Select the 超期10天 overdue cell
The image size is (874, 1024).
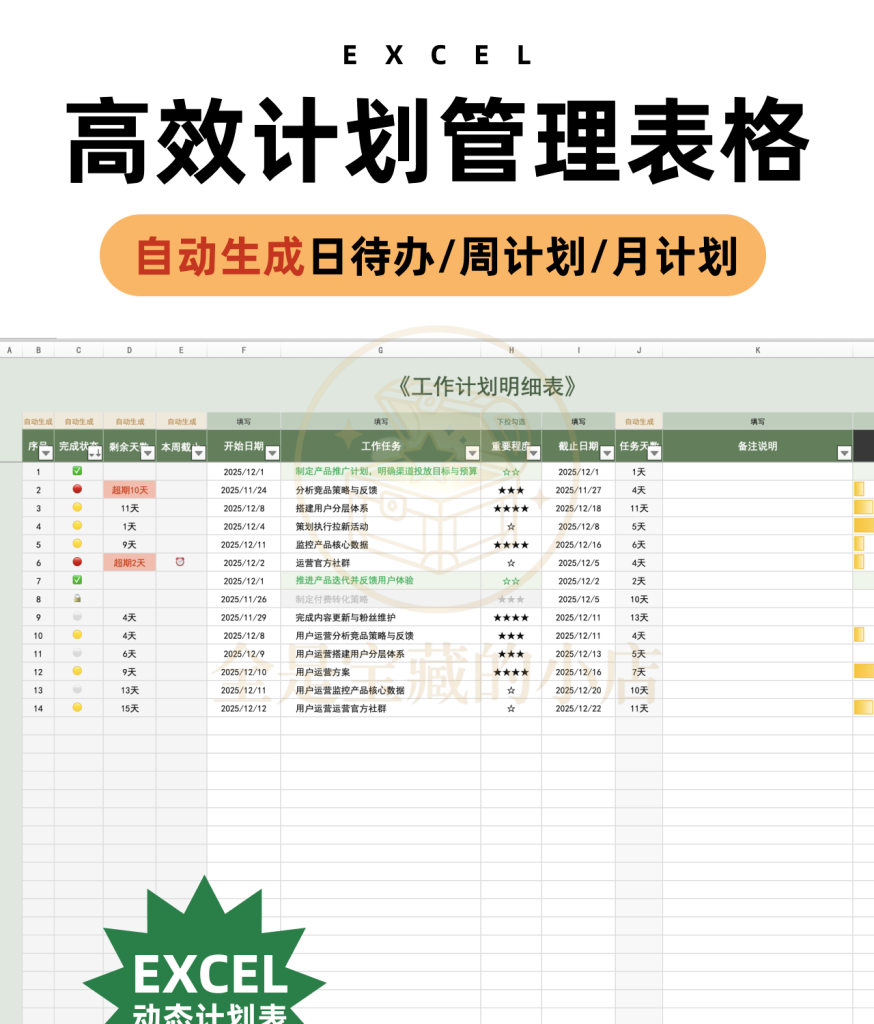coord(129,490)
